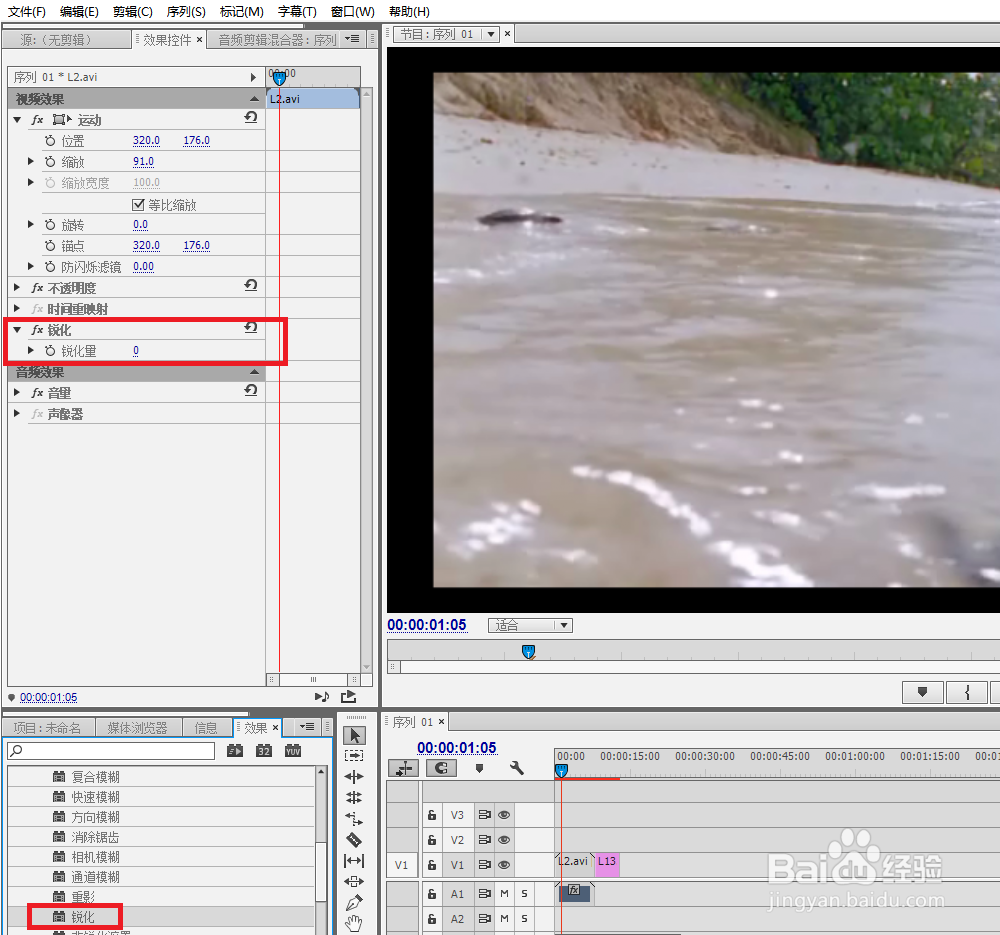
Task: Click YUV effects filter icon
Action: (293, 751)
